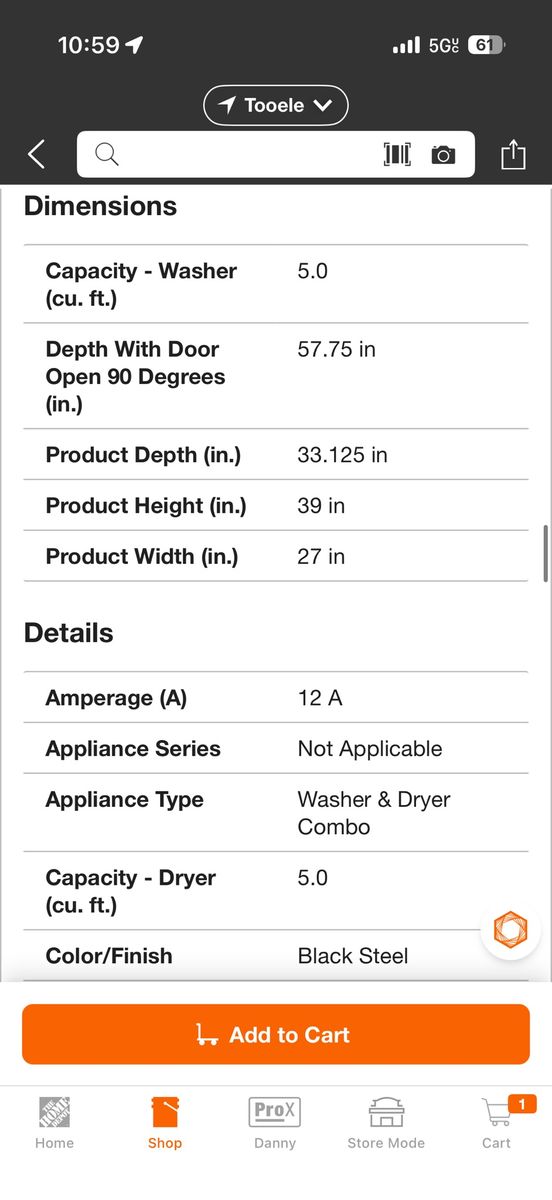Screen dimensions: 552x1200
Task: Switch to the Shop tab
Action: [165, 1122]
